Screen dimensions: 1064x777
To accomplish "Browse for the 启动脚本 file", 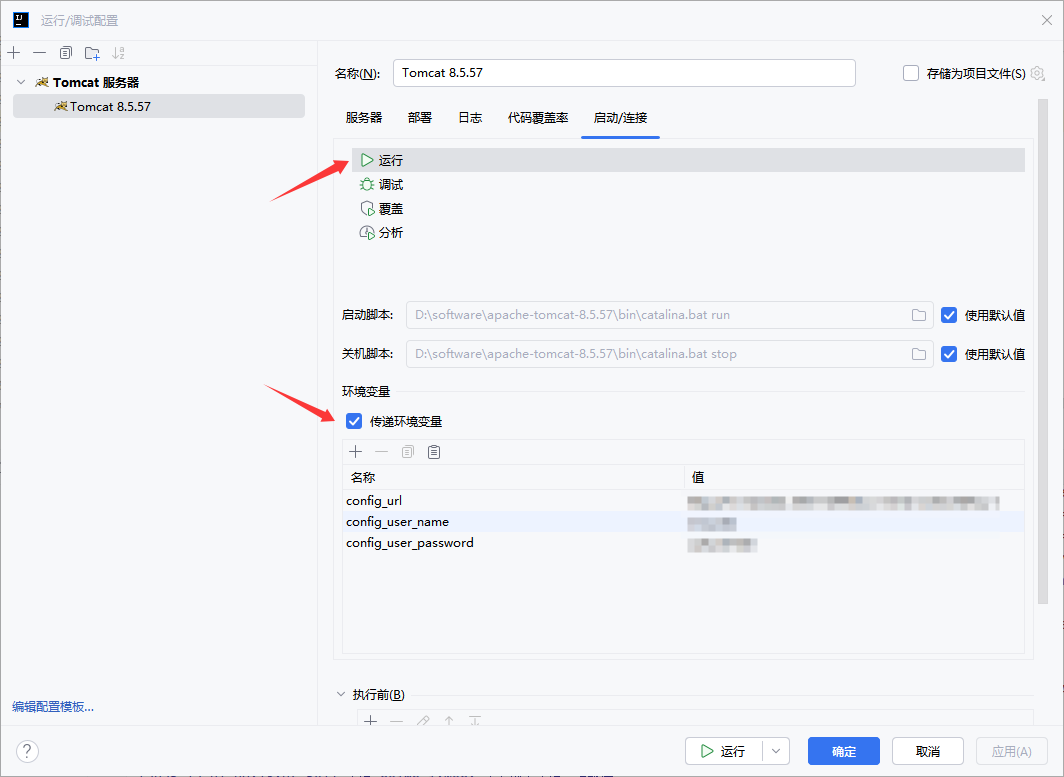I will point(919,315).
